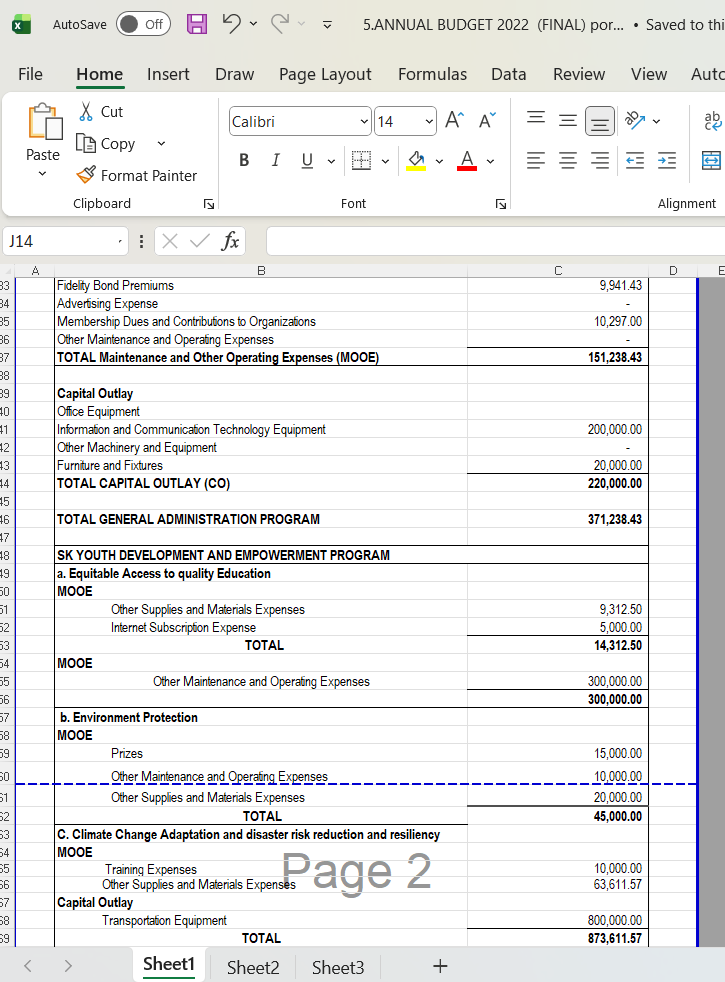Open the Clipboard pane launcher
The height and width of the screenshot is (982, 725).
(208, 204)
